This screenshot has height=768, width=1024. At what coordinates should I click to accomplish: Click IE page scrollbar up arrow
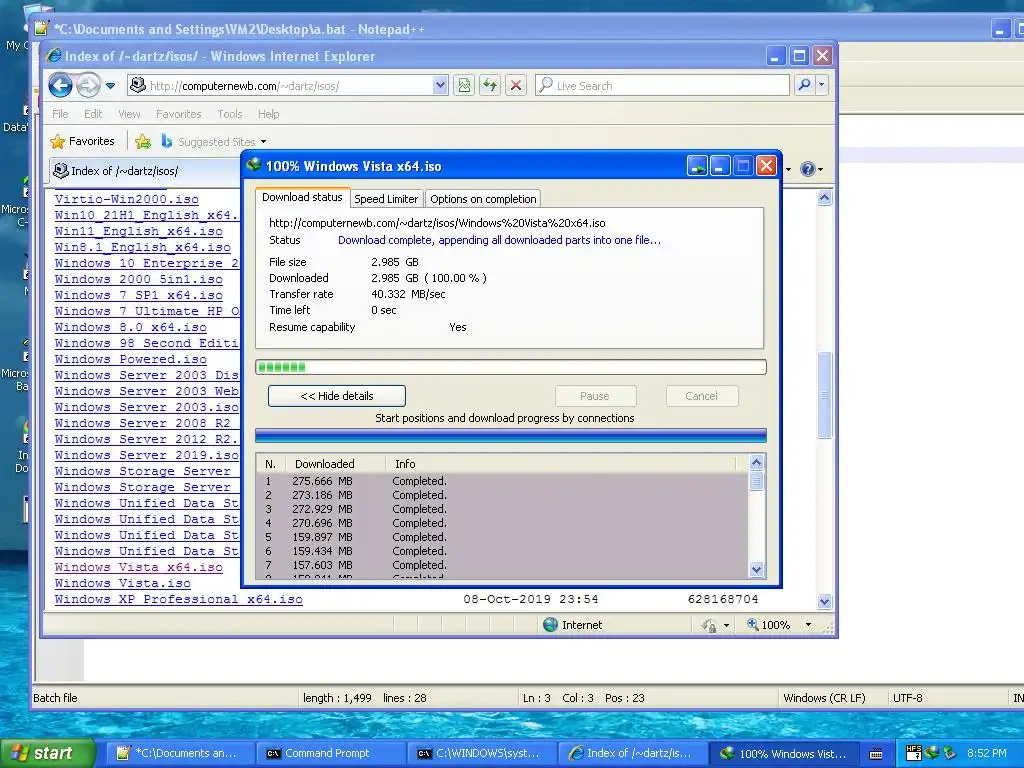click(x=824, y=197)
